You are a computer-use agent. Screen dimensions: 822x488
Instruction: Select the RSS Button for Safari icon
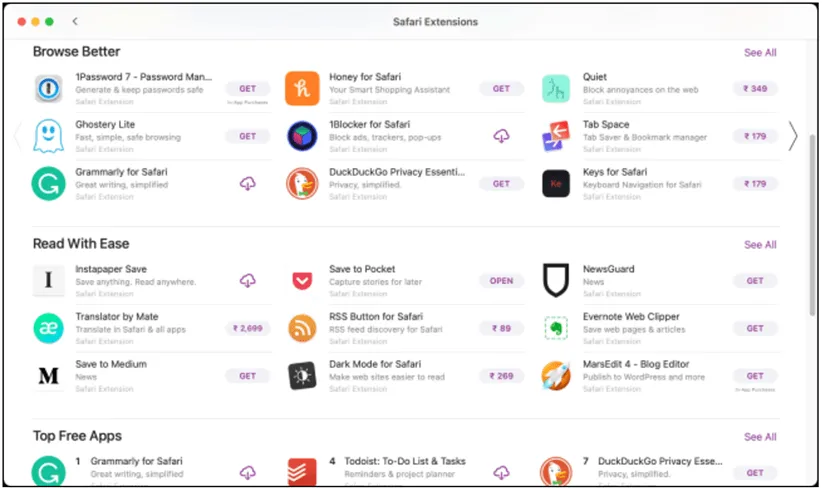[x=302, y=328]
